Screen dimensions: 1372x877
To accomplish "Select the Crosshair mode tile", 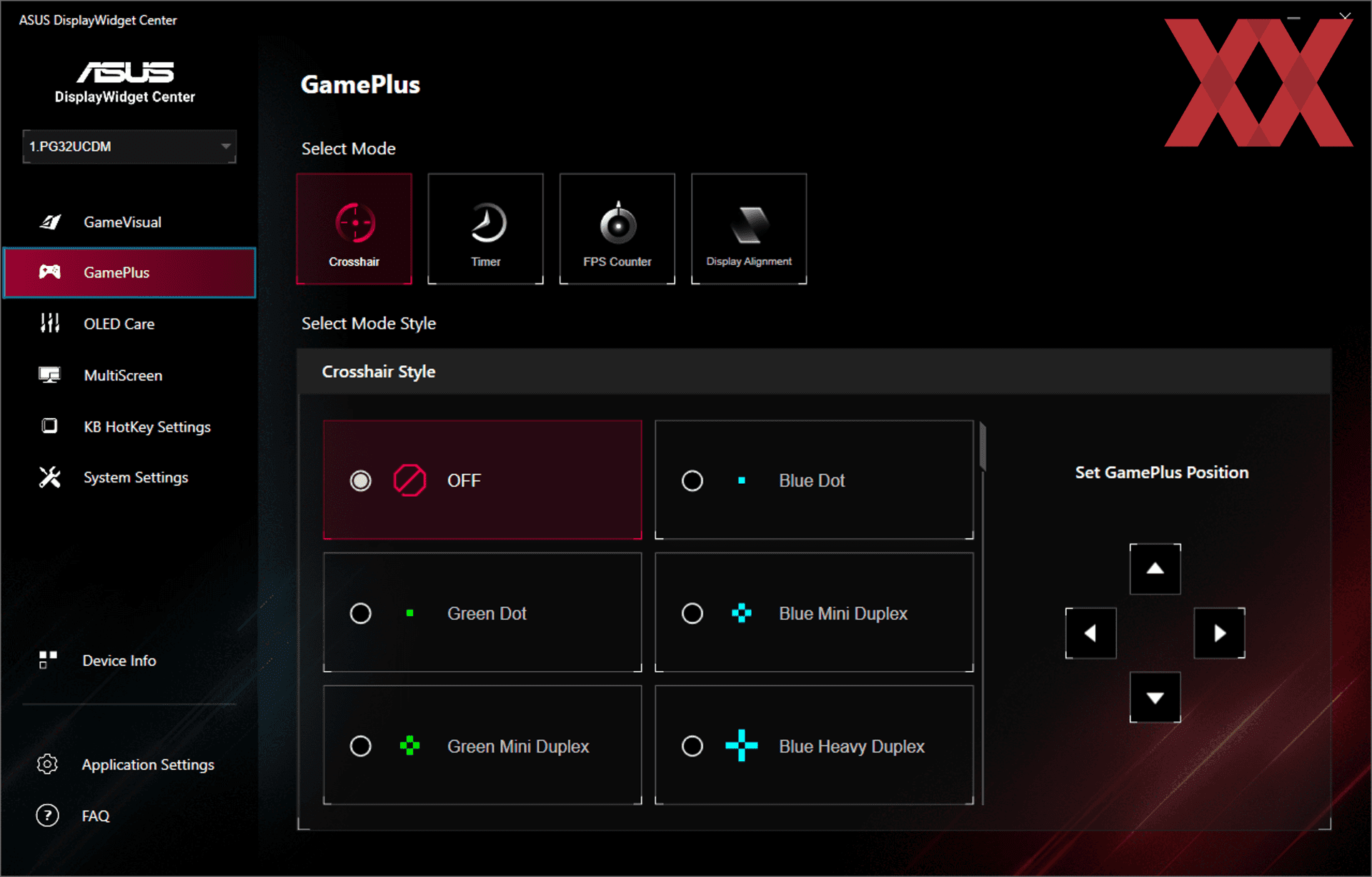I will [x=354, y=229].
